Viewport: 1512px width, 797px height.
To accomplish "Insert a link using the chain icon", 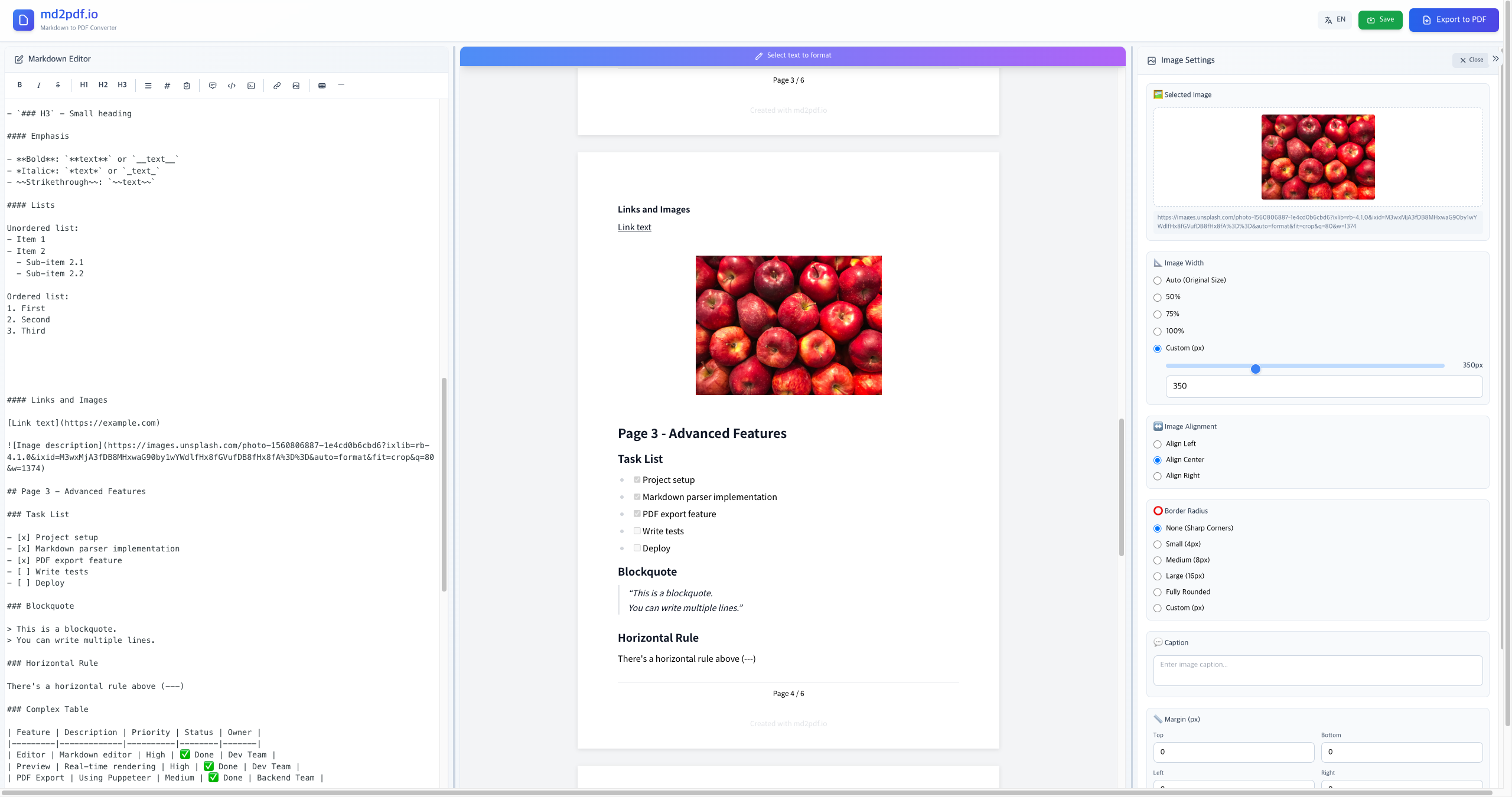I will pyautogui.click(x=276, y=86).
